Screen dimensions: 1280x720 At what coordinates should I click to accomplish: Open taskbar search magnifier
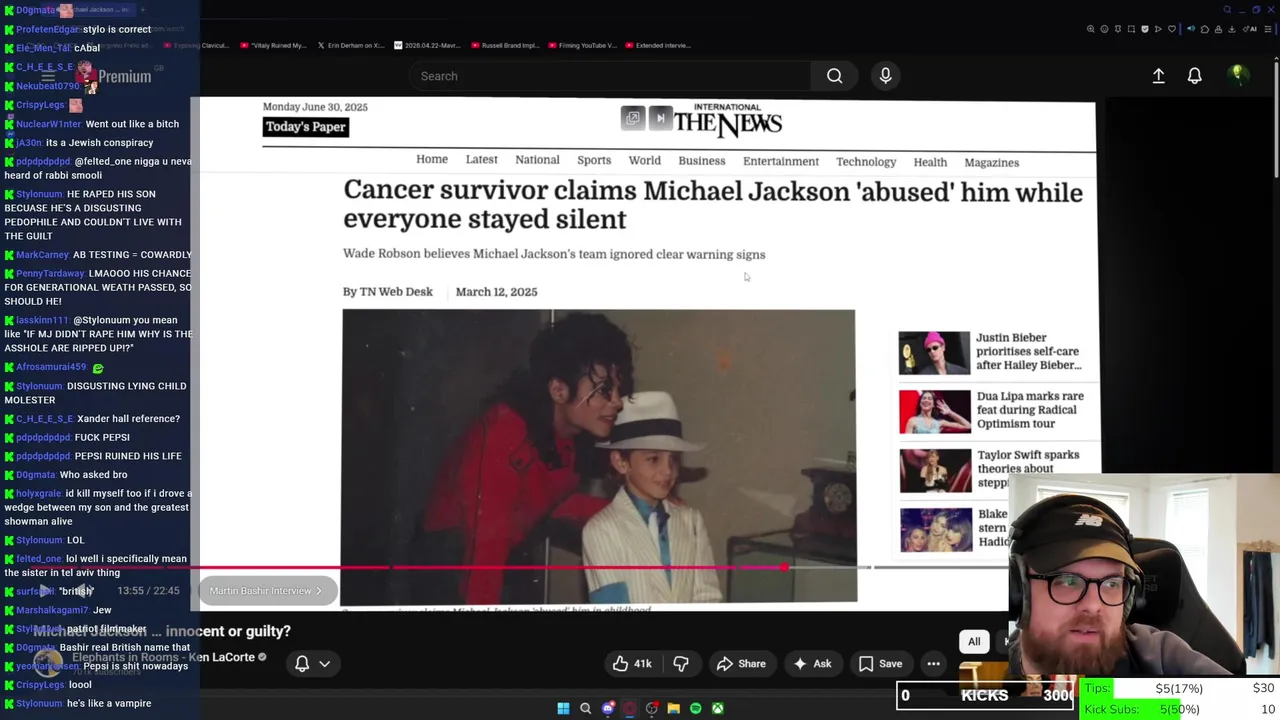pyautogui.click(x=585, y=708)
